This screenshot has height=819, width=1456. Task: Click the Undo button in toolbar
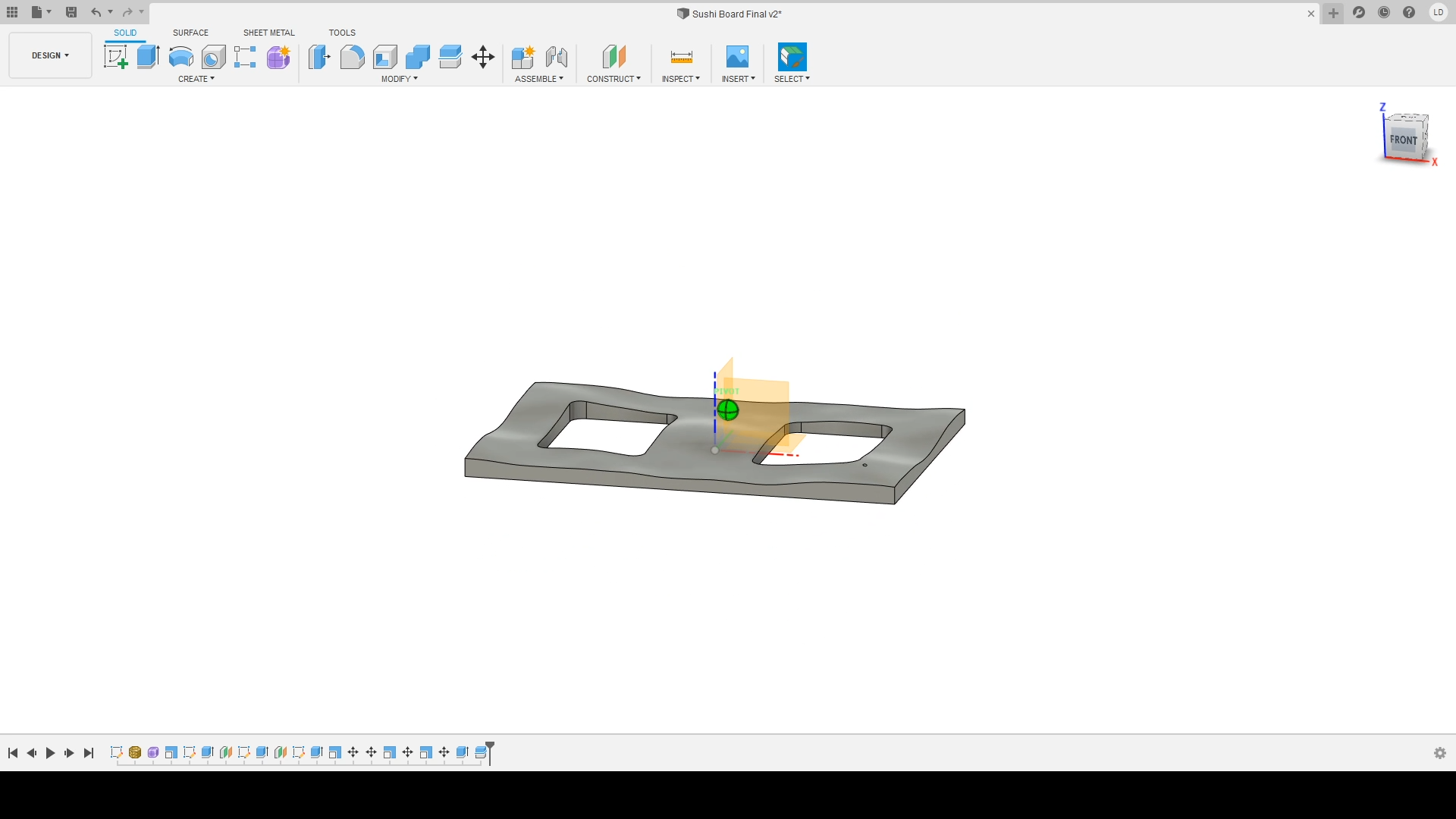click(95, 11)
